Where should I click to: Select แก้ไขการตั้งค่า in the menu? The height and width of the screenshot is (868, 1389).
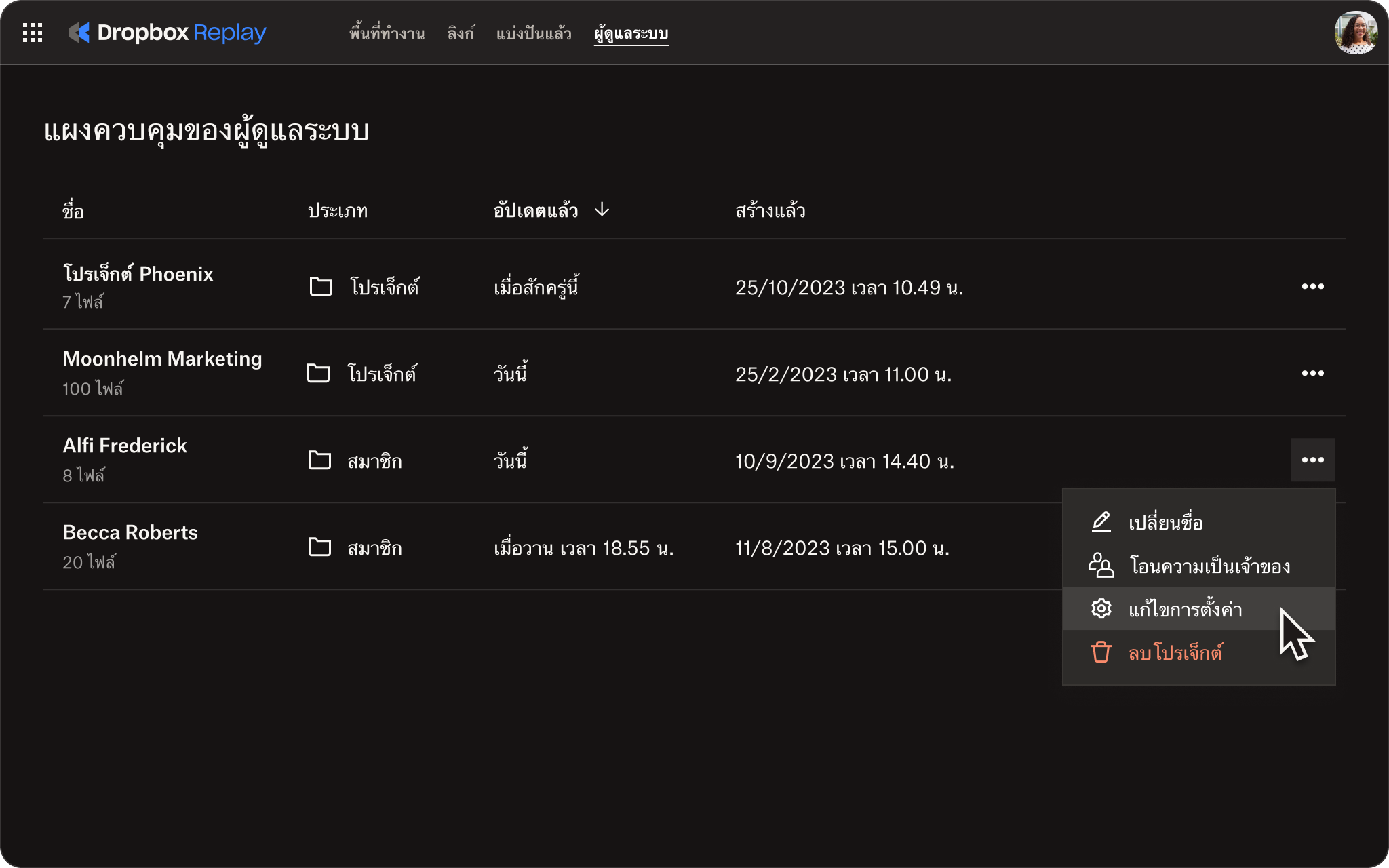1199,609
